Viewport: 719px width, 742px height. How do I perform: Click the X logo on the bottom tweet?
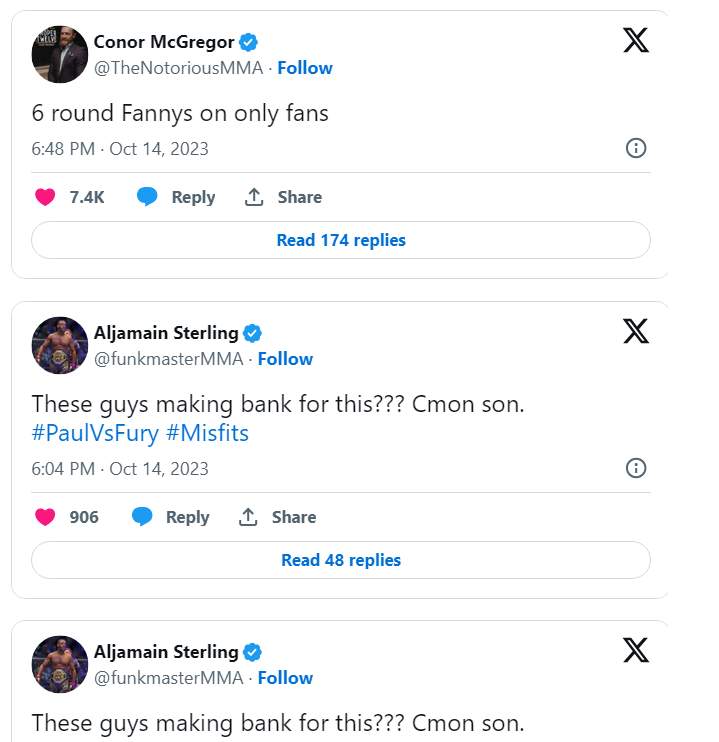(636, 650)
